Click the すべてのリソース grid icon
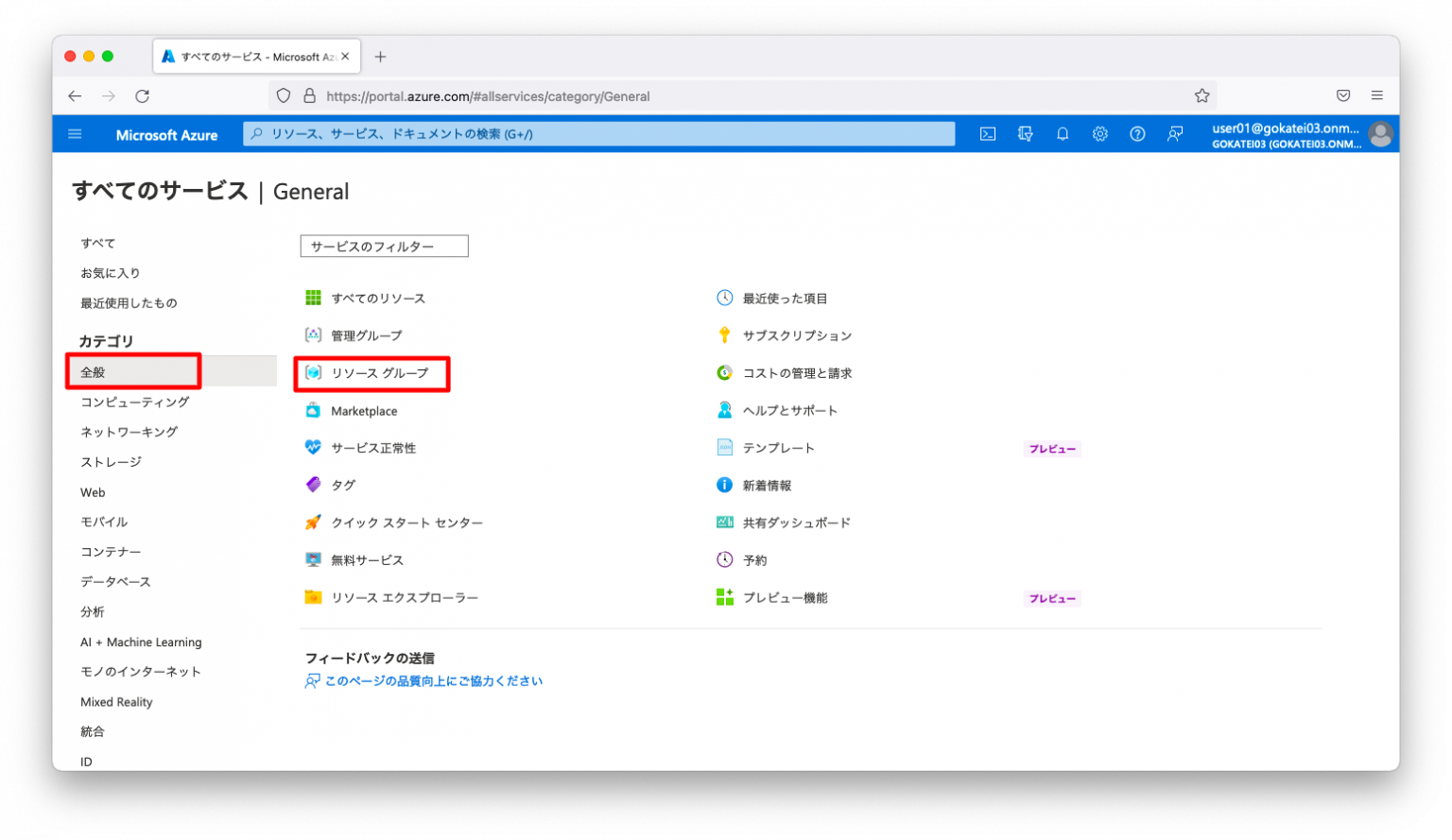Screen dimensions: 1452x840 tap(313, 299)
